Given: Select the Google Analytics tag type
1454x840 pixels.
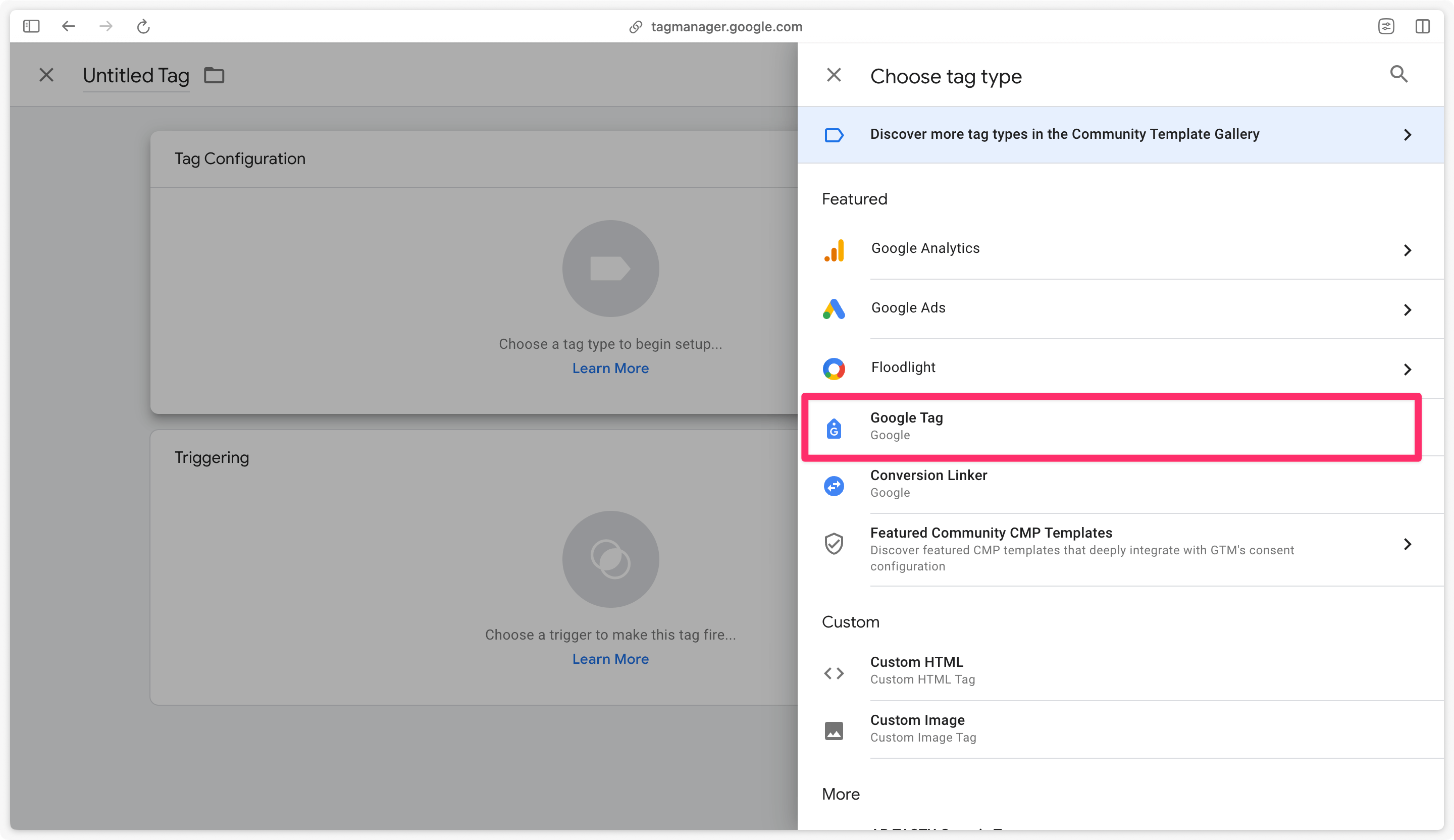Looking at the screenshot, I should tap(1120, 249).
